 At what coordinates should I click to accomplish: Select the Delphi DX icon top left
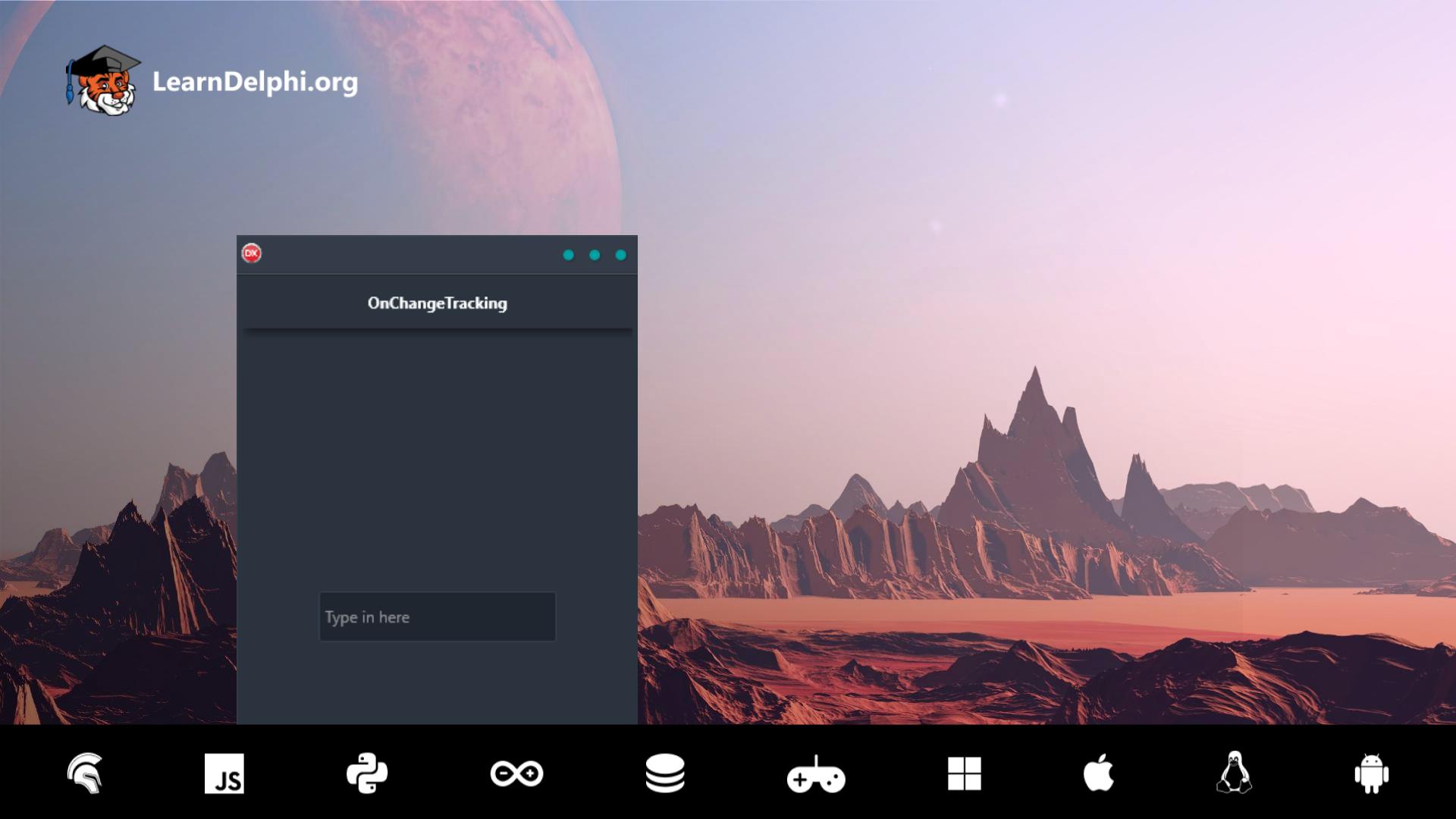coord(252,252)
